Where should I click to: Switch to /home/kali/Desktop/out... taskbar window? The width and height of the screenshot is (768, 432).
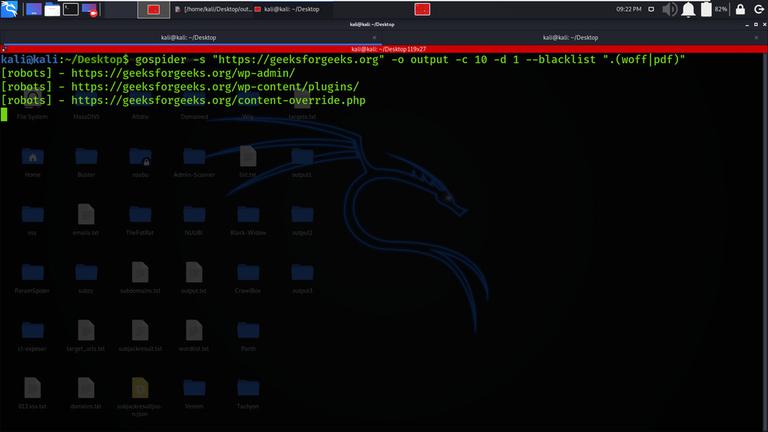(214, 9)
